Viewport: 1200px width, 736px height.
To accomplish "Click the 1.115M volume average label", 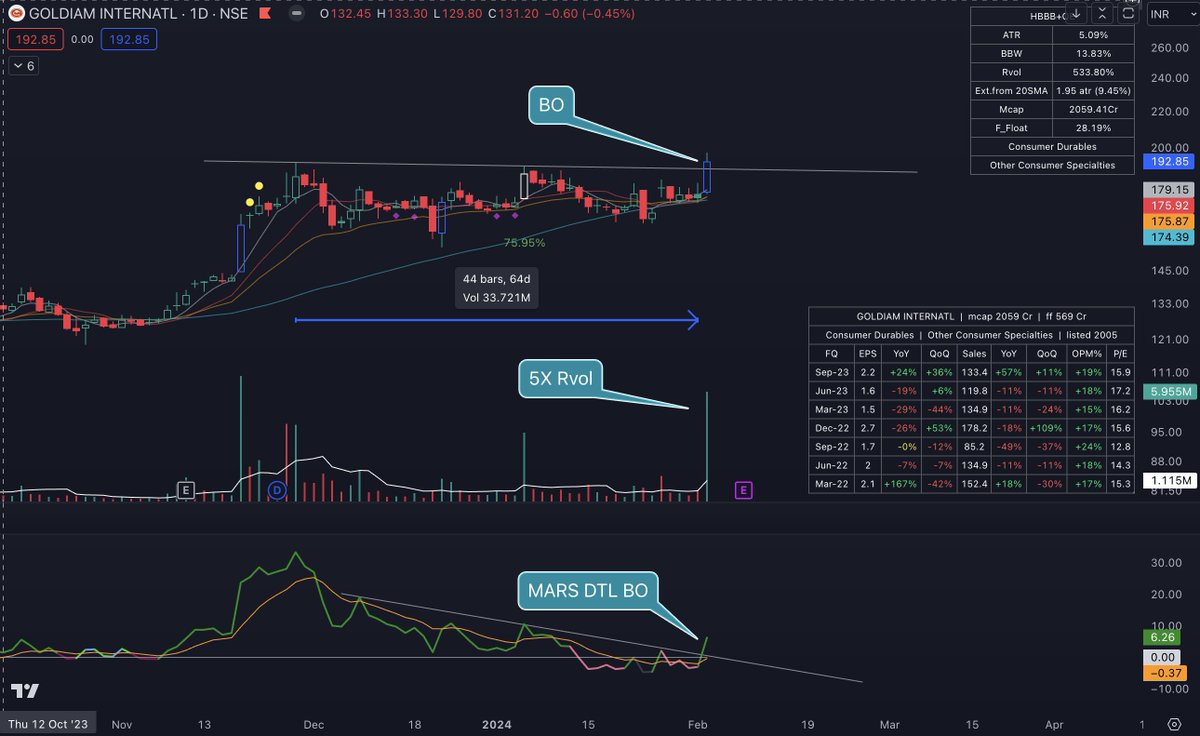I will [x=1168, y=481].
